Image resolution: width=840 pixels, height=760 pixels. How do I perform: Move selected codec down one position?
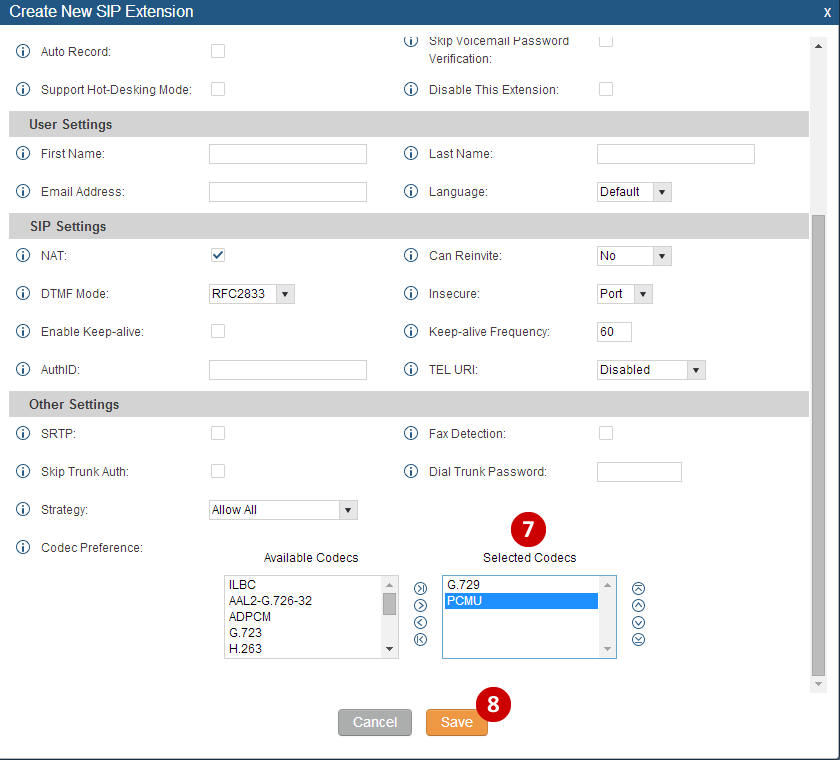(x=639, y=622)
